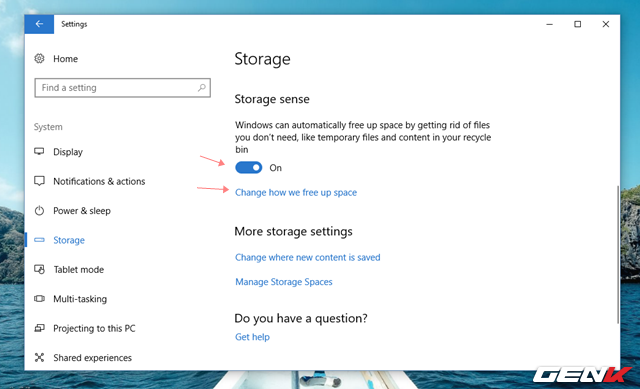Click the Get help link
Screen dimensions: 640x389
click(252, 337)
